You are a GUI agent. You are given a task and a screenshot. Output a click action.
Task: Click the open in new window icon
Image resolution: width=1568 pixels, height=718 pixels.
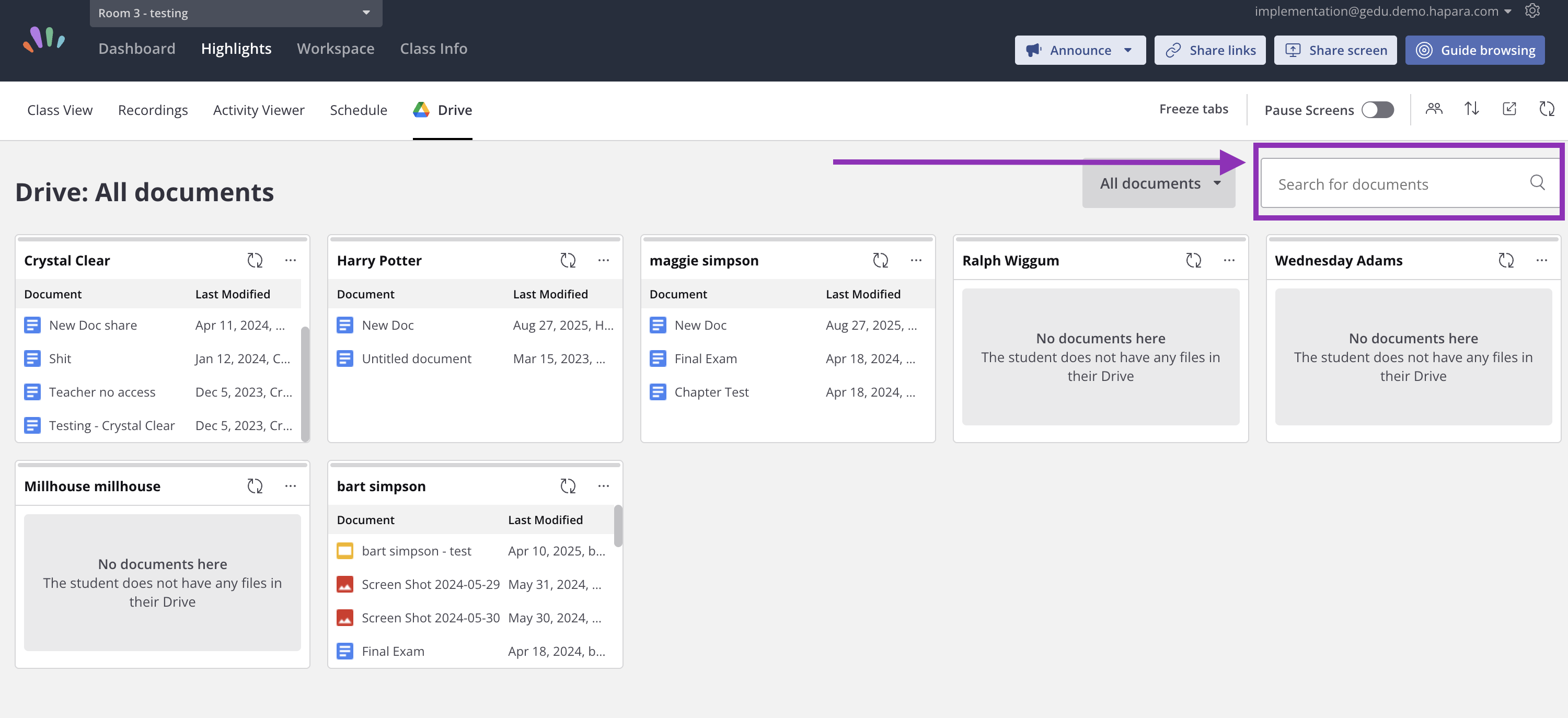(1509, 109)
